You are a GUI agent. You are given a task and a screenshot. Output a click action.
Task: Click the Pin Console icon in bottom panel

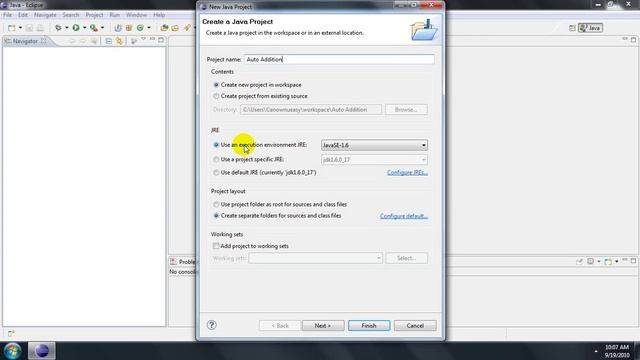click(580, 261)
